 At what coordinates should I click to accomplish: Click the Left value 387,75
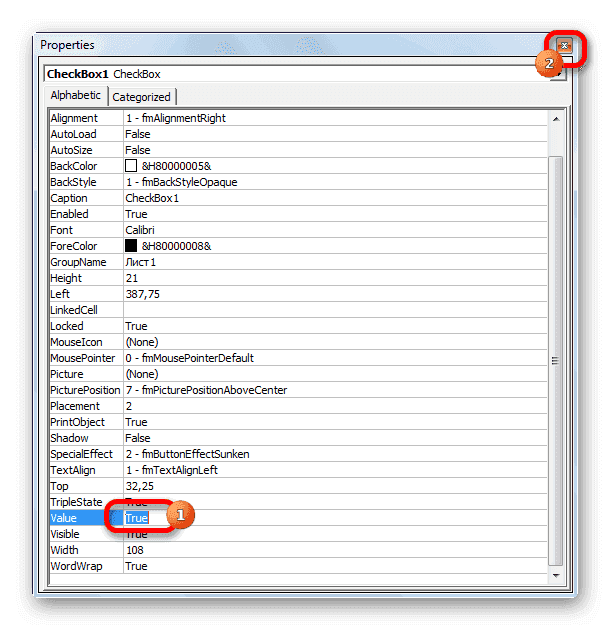click(142, 294)
